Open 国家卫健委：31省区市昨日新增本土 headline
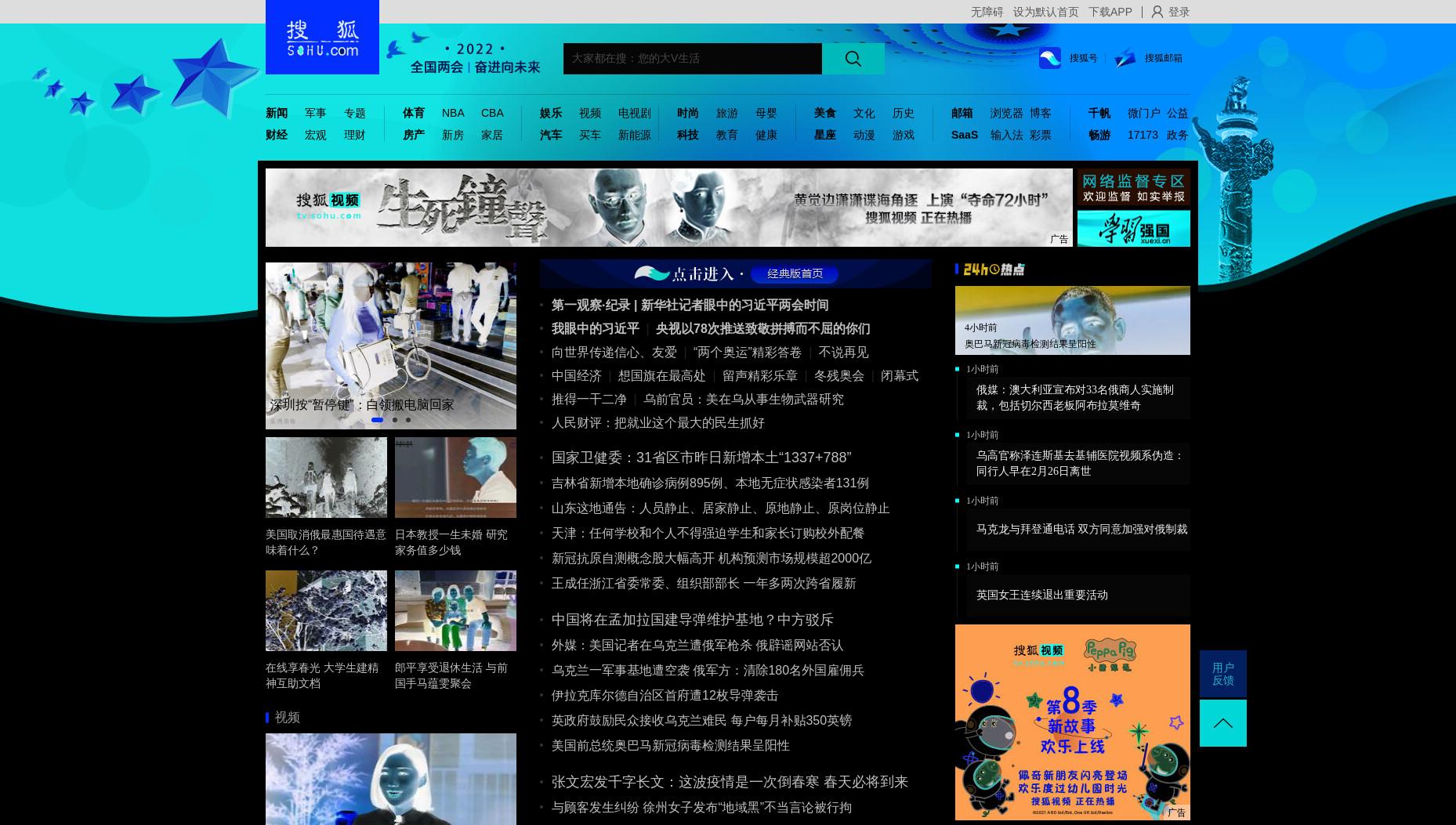The height and width of the screenshot is (825, 1456). pos(701,458)
